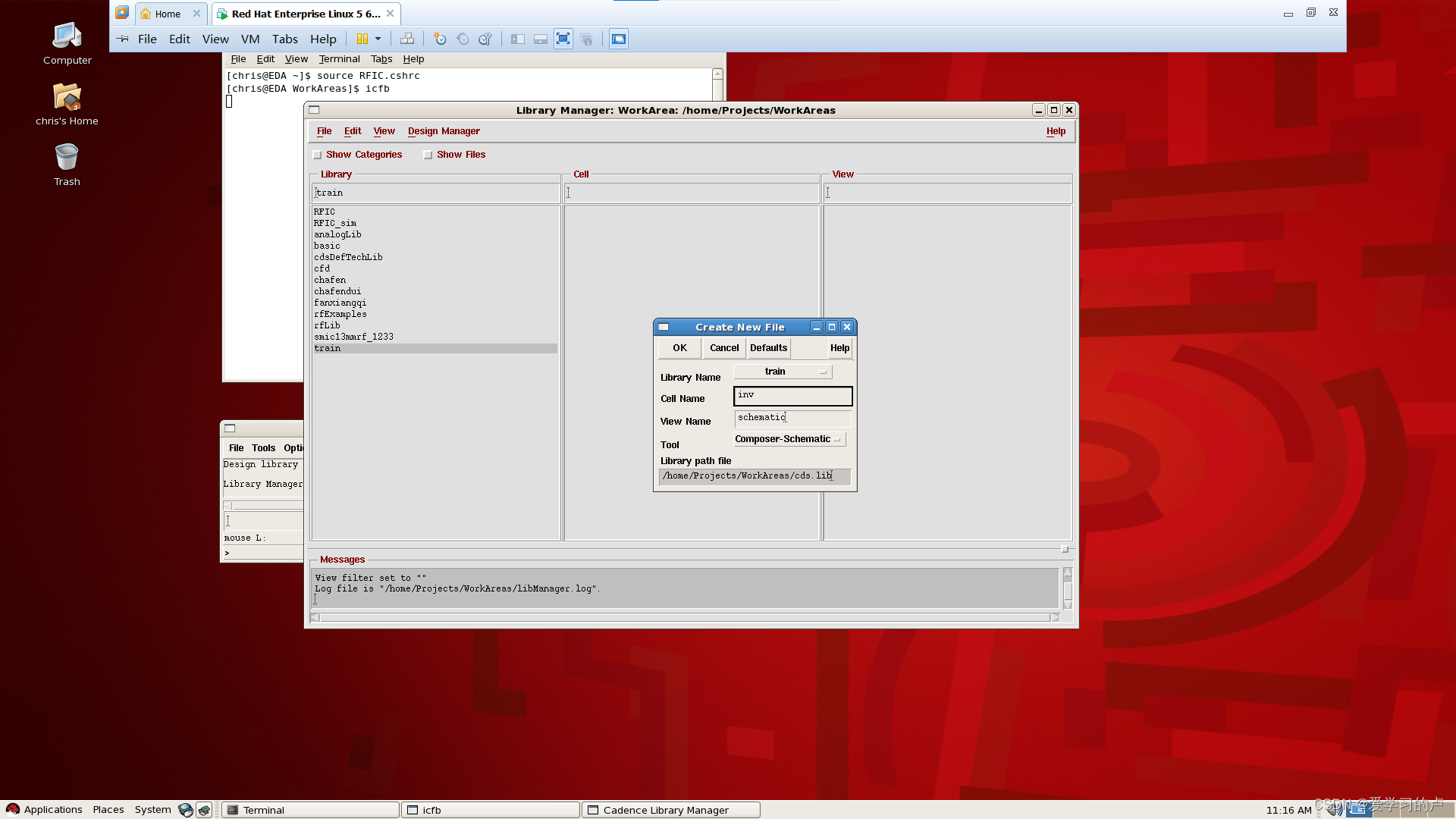Image resolution: width=1456 pixels, height=819 pixels.
Task: Click the send Ctrl+Alt+Del icon
Action: click(407, 39)
